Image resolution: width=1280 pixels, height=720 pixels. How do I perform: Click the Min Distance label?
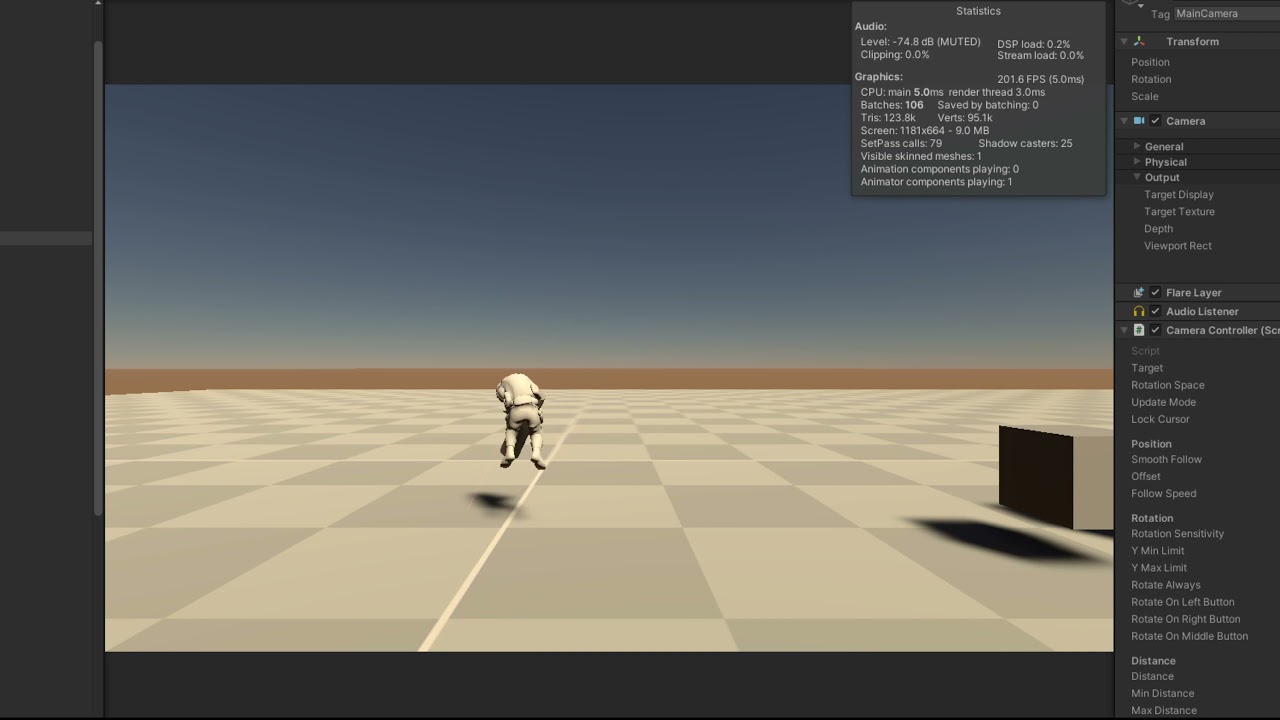click(x=1163, y=694)
